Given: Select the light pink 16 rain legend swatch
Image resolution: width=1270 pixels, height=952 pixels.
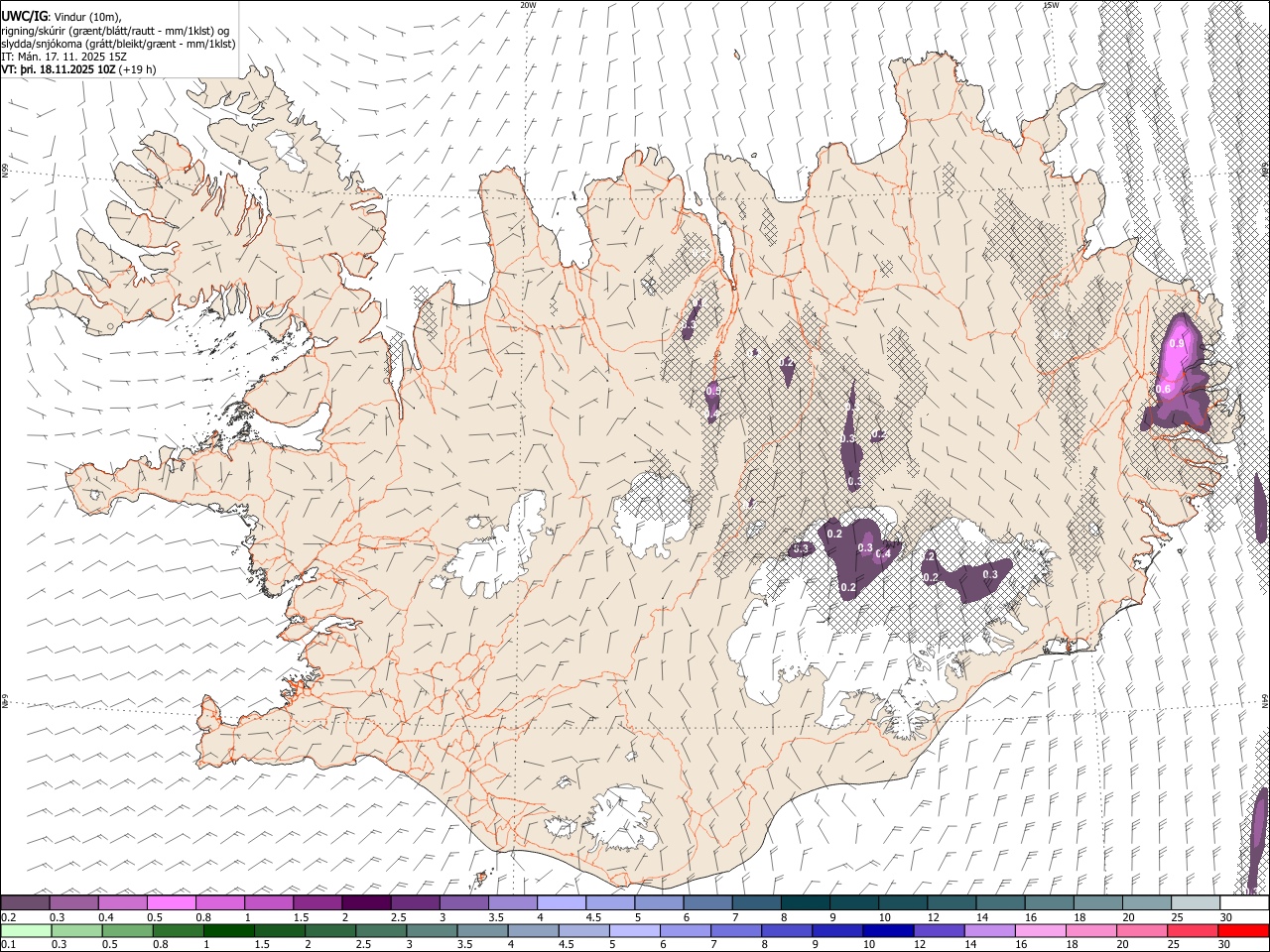Looking at the screenshot, I should click(1042, 930).
